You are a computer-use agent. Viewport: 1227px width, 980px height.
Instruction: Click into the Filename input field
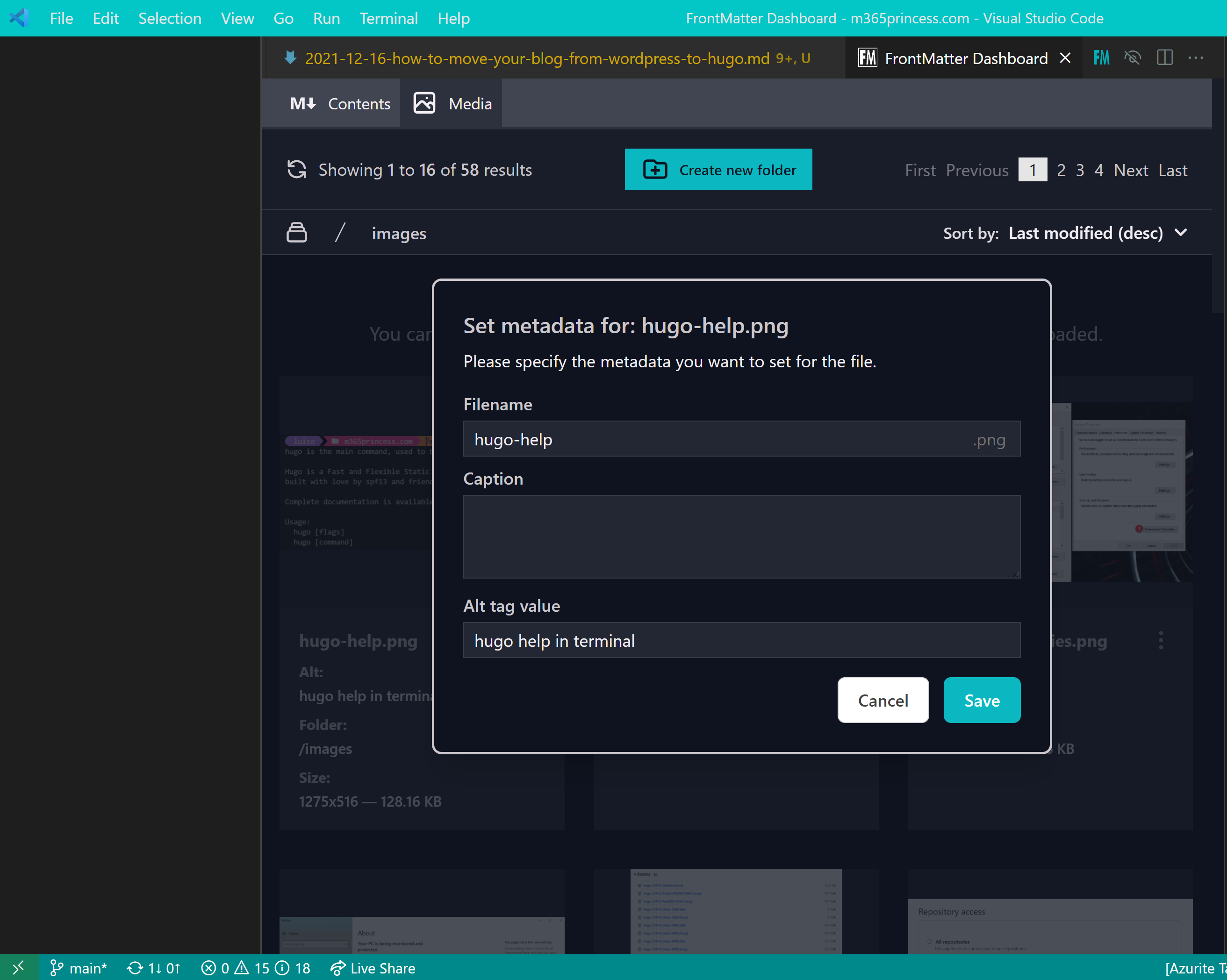(x=741, y=439)
